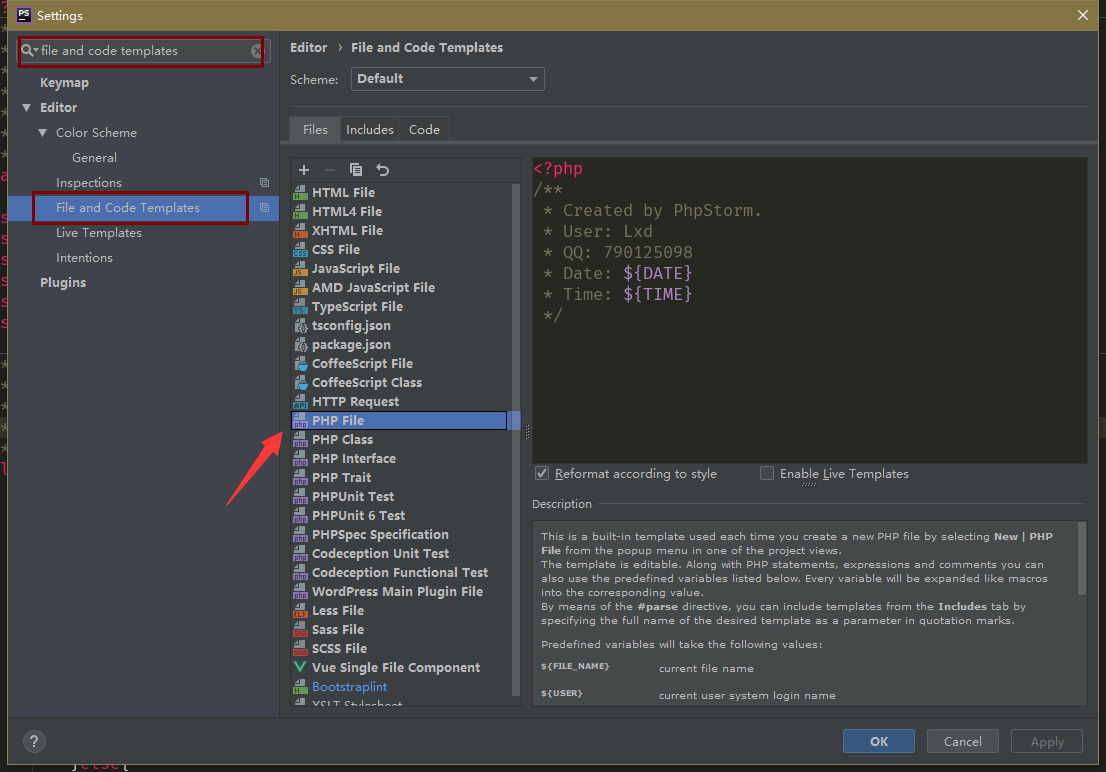This screenshot has height=772, width=1106.
Task: Select the PHP Class template
Action: 342,439
